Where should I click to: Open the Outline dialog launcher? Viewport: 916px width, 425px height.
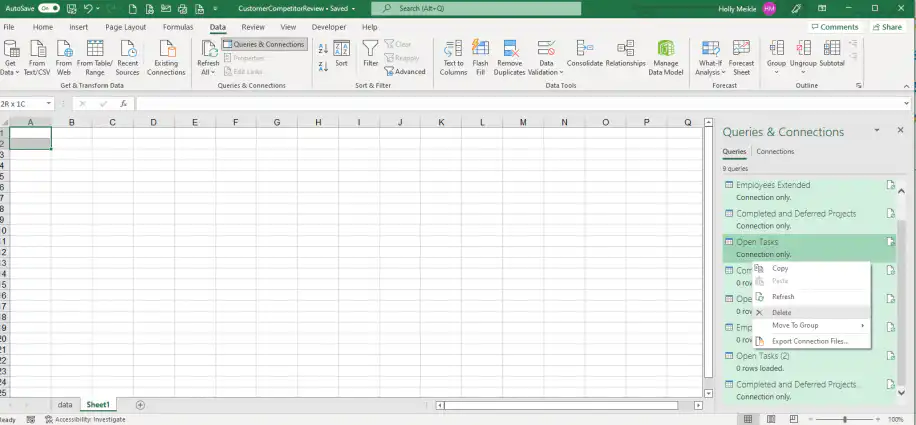tap(859, 85)
